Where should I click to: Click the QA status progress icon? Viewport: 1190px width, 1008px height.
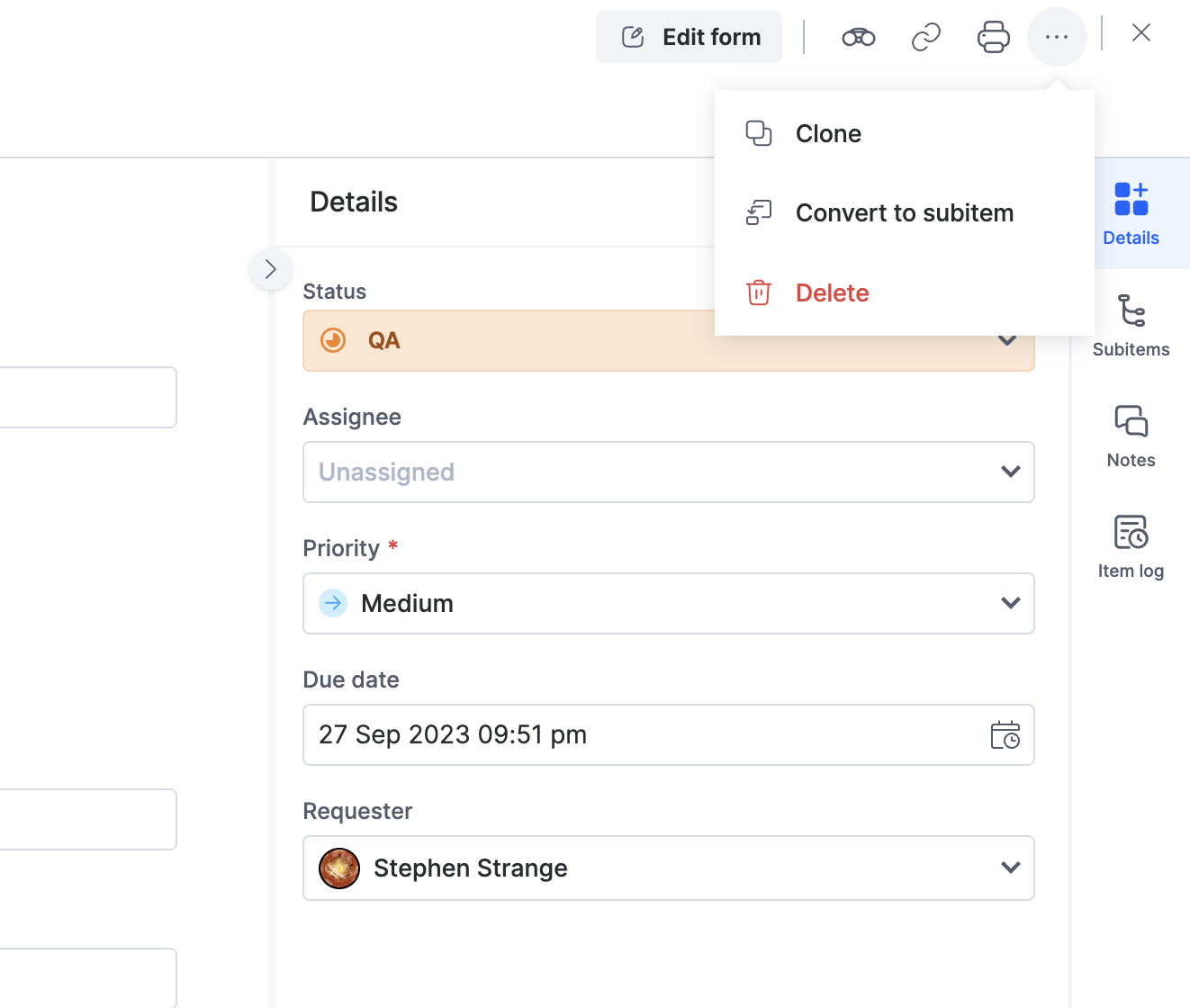click(333, 340)
